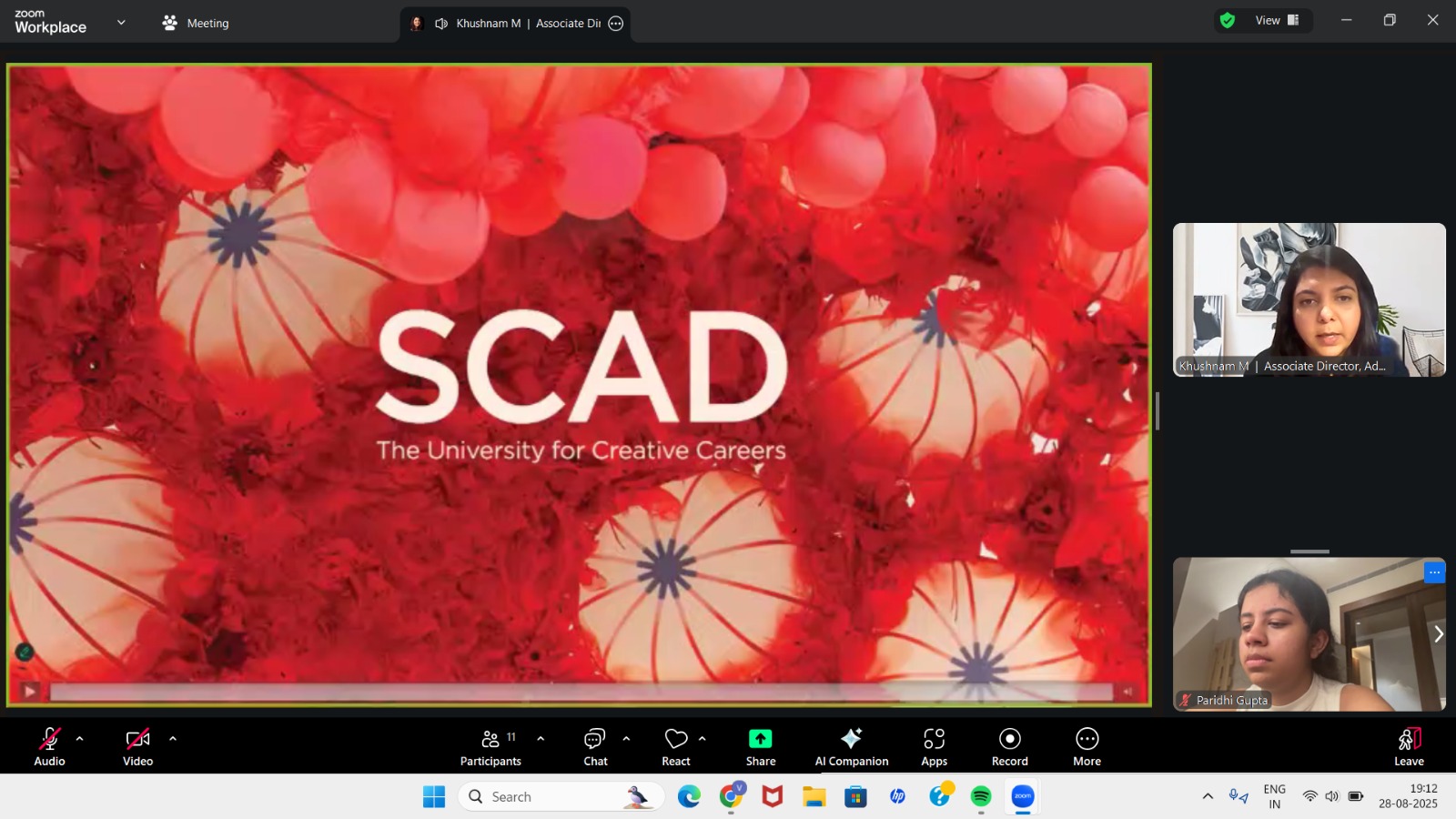
Task: Switch to the Meeting tab
Action: pyautogui.click(x=196, y=23)
